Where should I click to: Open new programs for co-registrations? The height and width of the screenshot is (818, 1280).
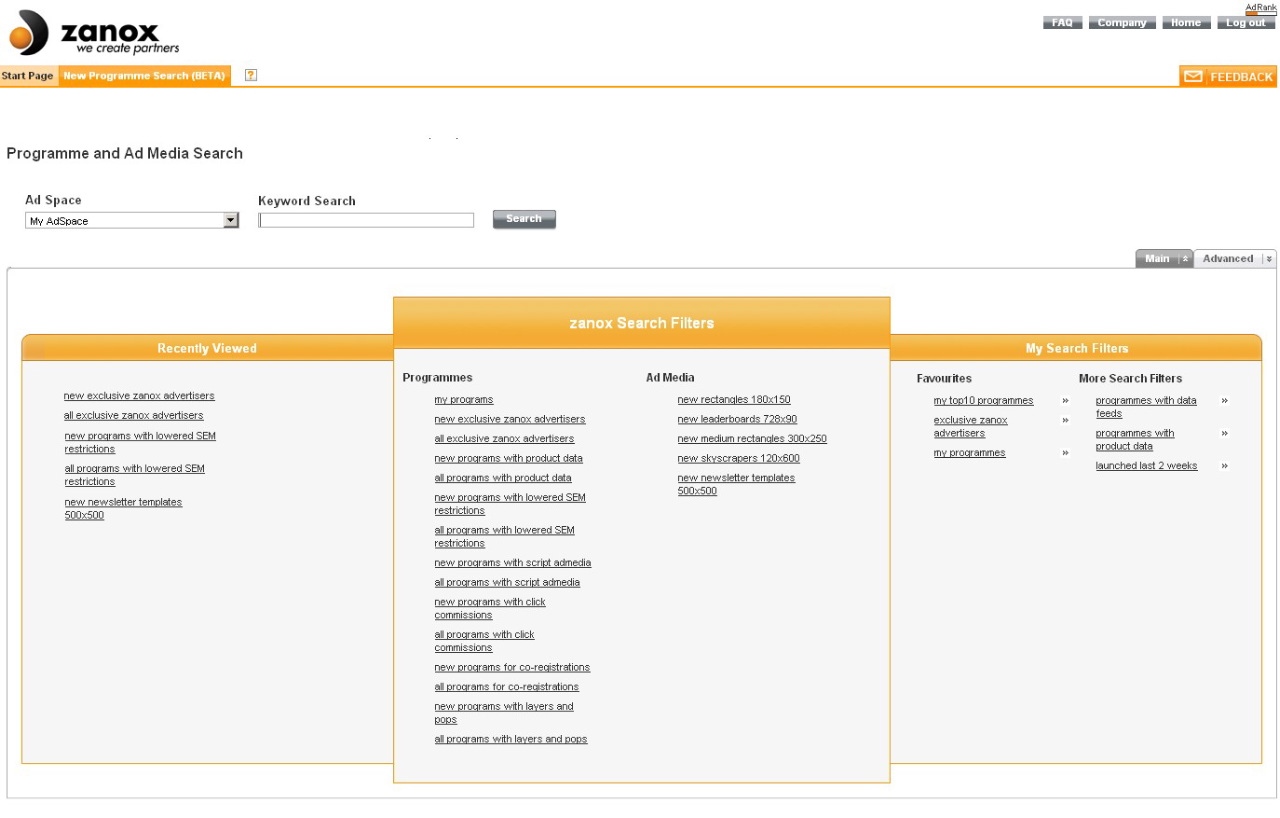coord(512,668)
